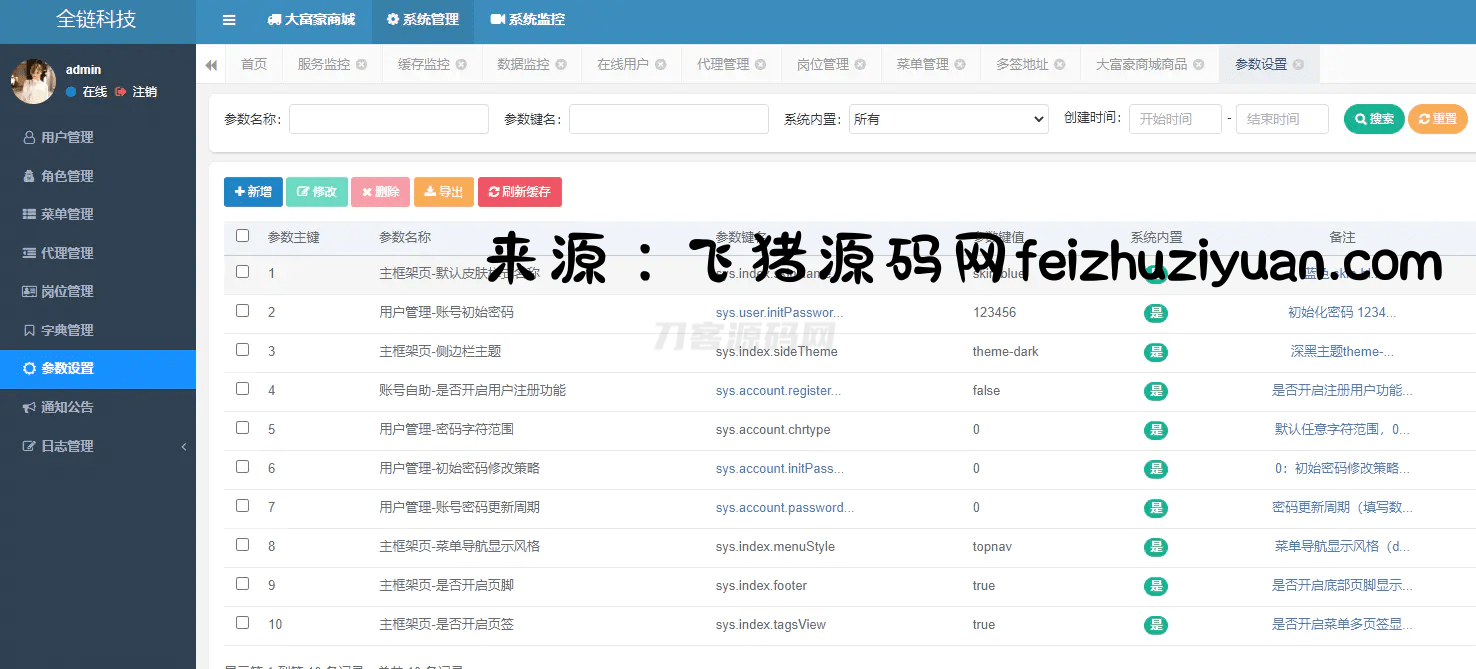
Task: Open the 开始时间 date picker field
Action: point(1175,119)
